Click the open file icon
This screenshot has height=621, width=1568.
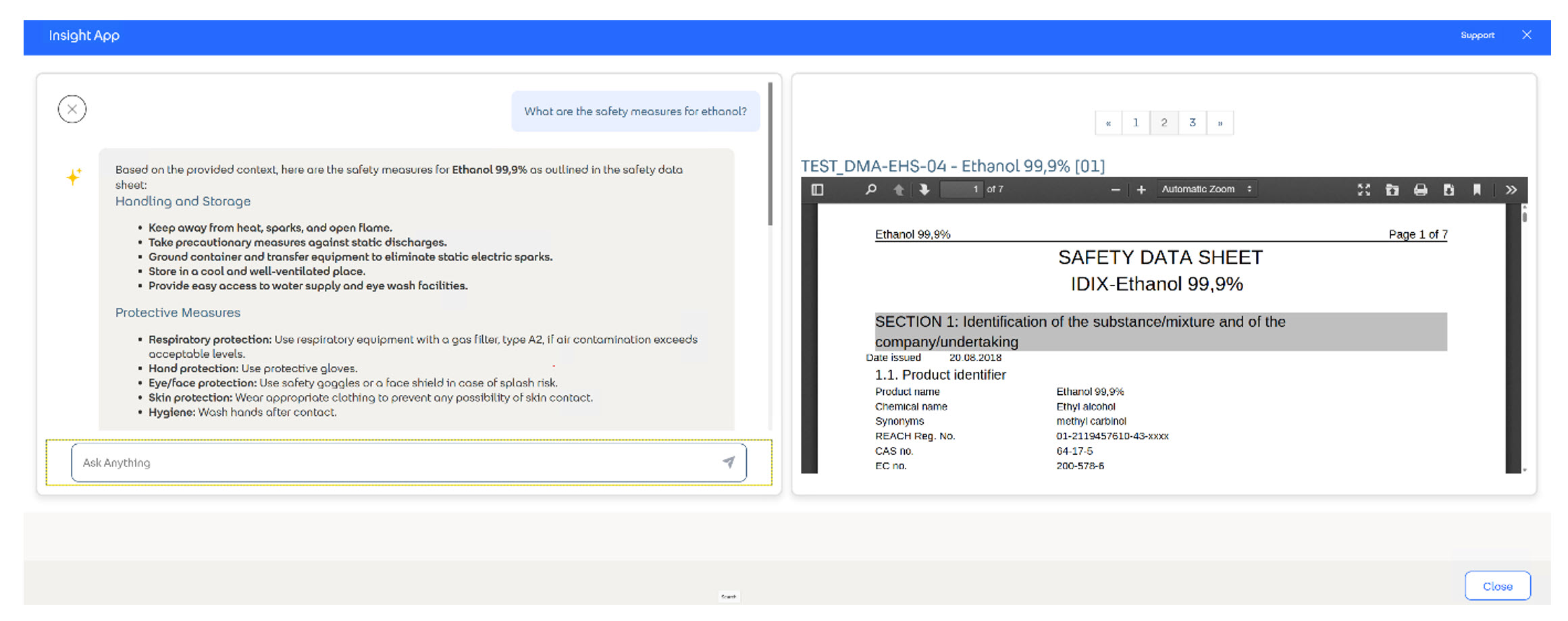pyautogui.click(x=1392, y=190)
